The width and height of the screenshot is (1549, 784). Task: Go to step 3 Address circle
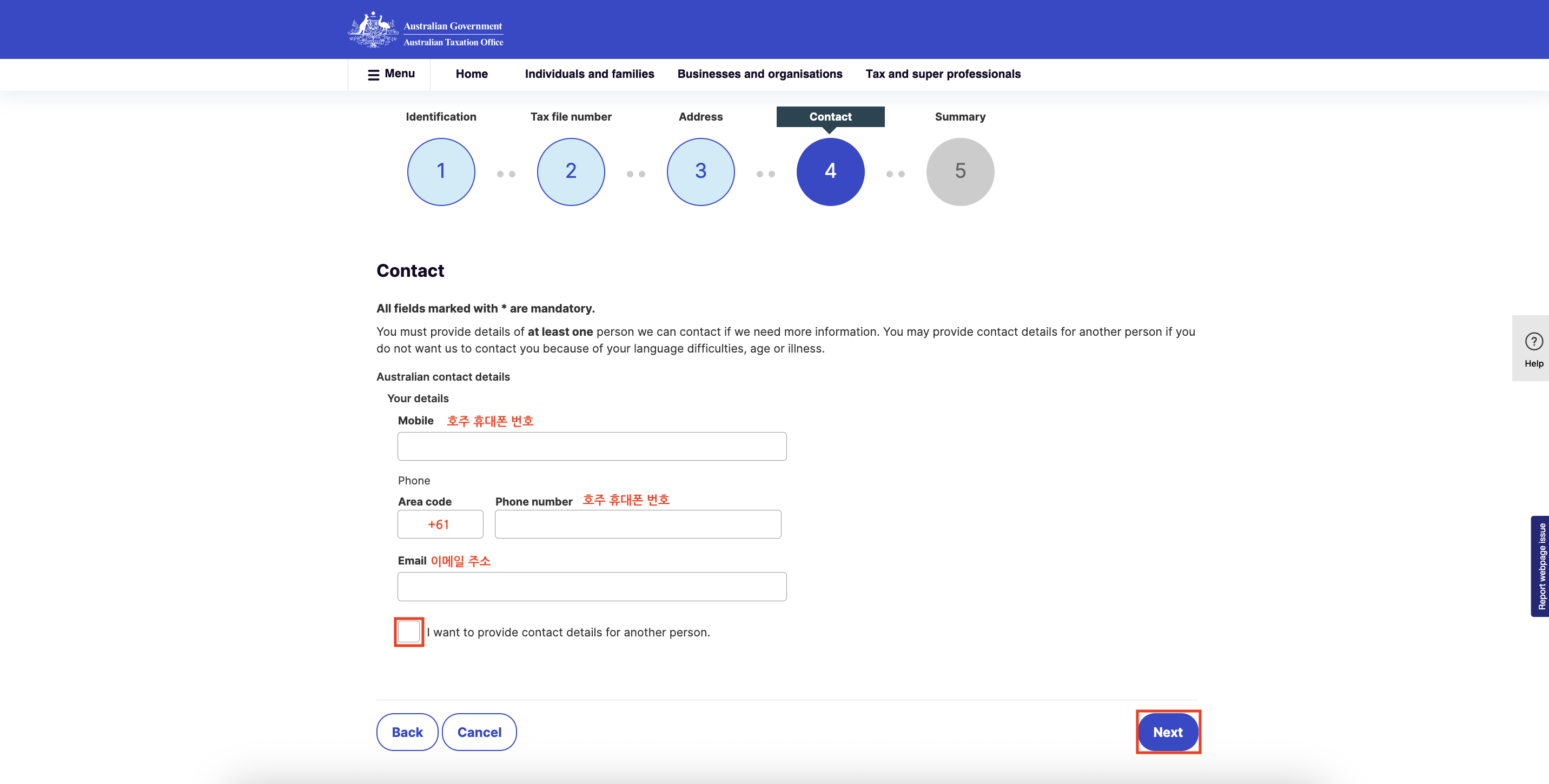[700, 172]
